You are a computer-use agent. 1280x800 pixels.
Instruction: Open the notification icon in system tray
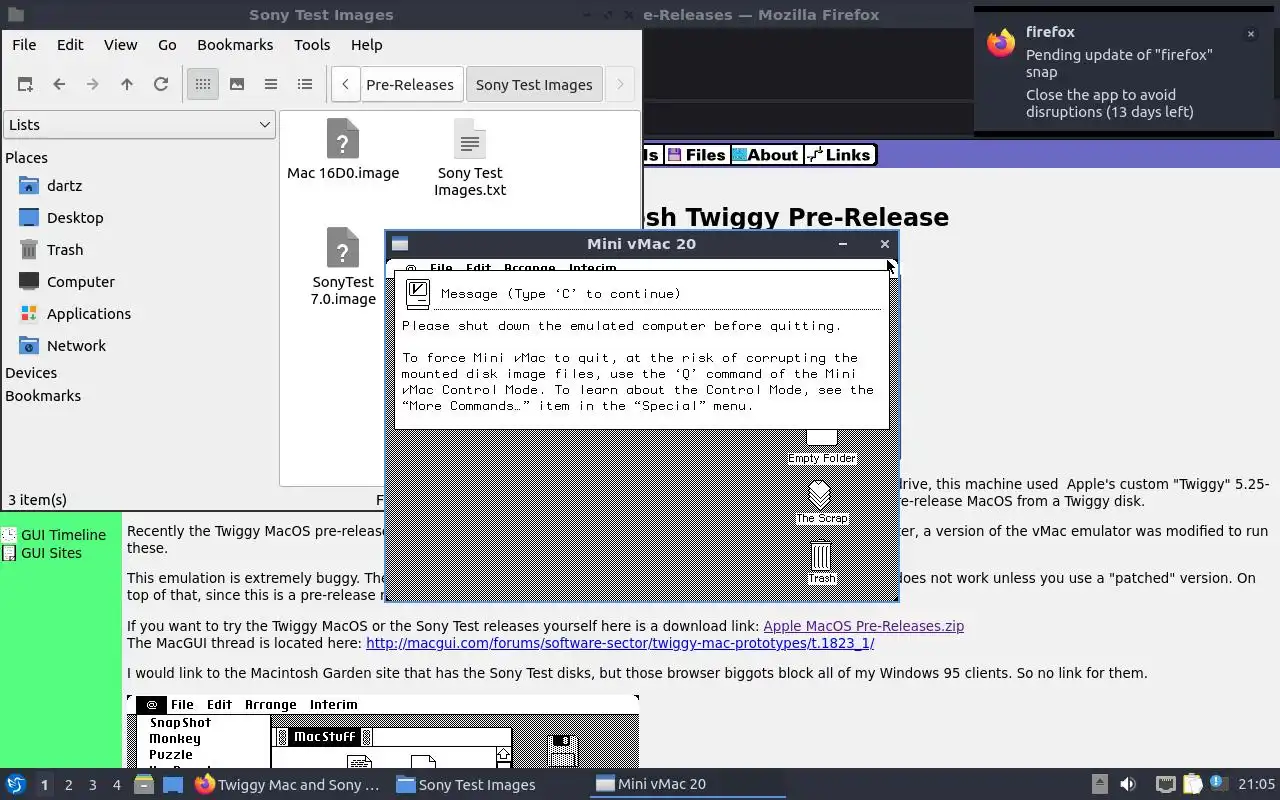point(1217,785)
